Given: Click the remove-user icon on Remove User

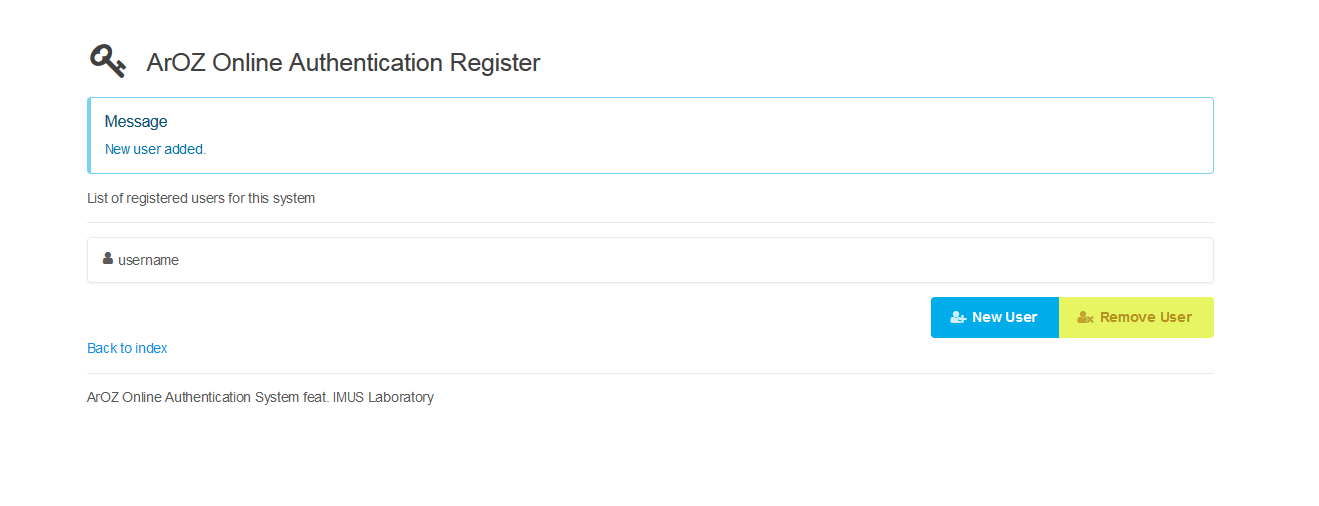Looking at the screenshot, I should [1085, 318].
